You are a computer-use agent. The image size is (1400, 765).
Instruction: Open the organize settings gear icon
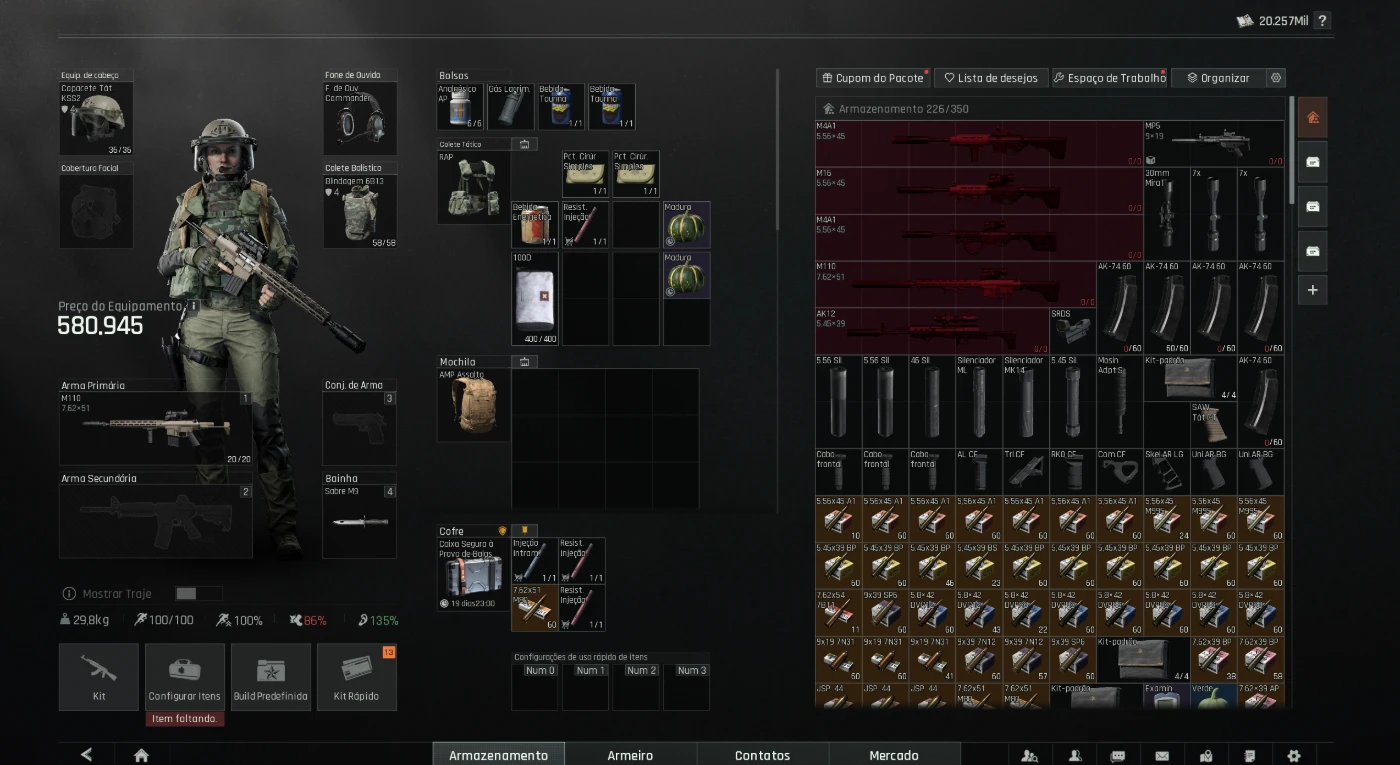tap(1275, 78)
